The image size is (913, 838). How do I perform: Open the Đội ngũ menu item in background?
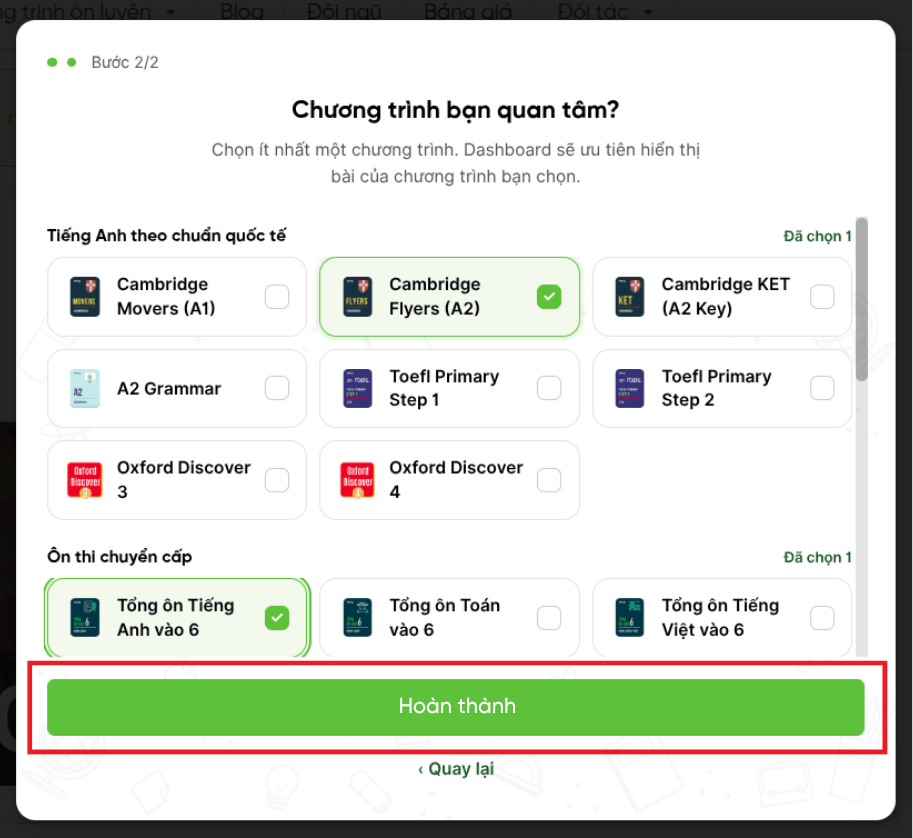click(344, 10)
